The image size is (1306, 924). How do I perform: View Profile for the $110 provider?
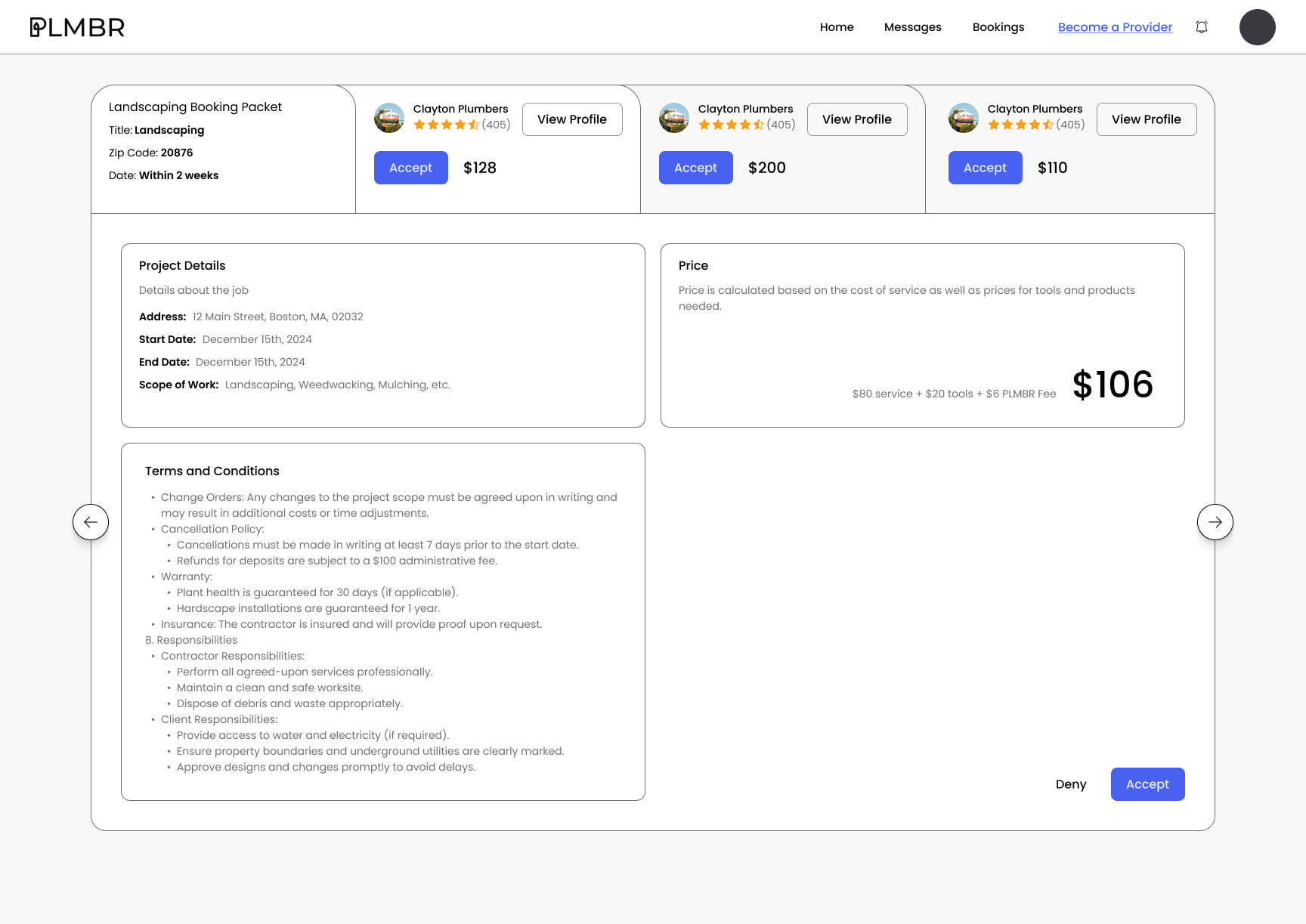[x=1146, y=119]
